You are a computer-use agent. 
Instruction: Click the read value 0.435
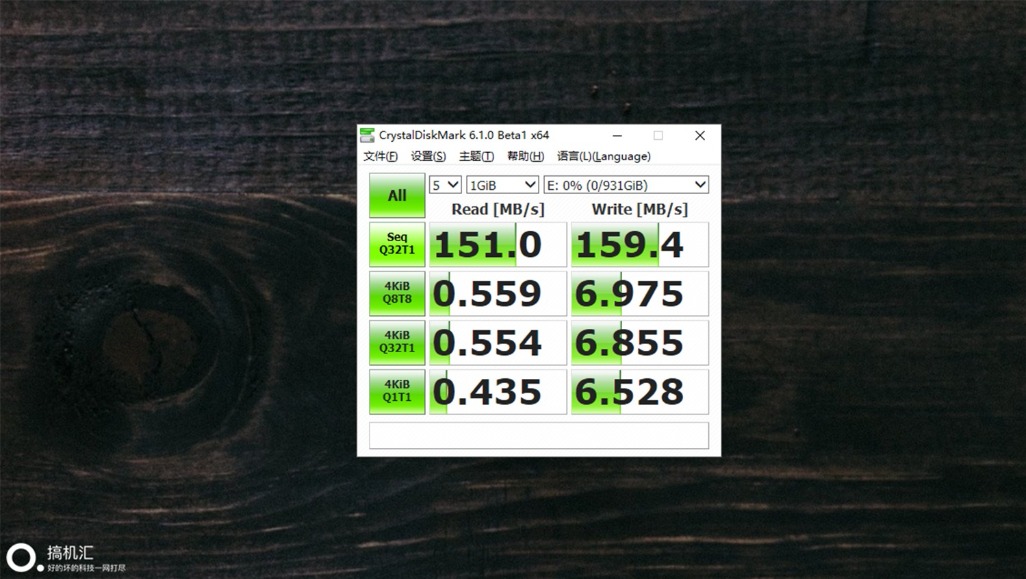[x=497, y=391]
